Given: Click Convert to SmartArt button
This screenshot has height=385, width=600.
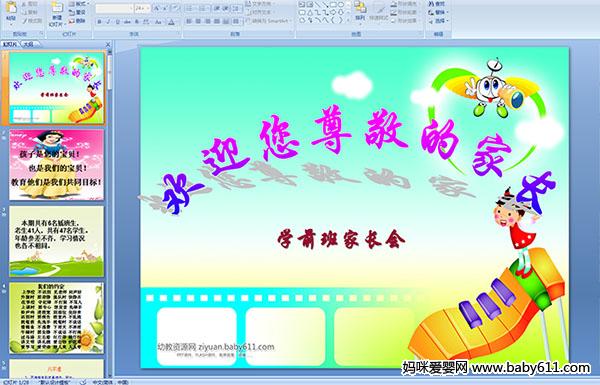Looking at the screenshot, I should click(x=269, y=21).
